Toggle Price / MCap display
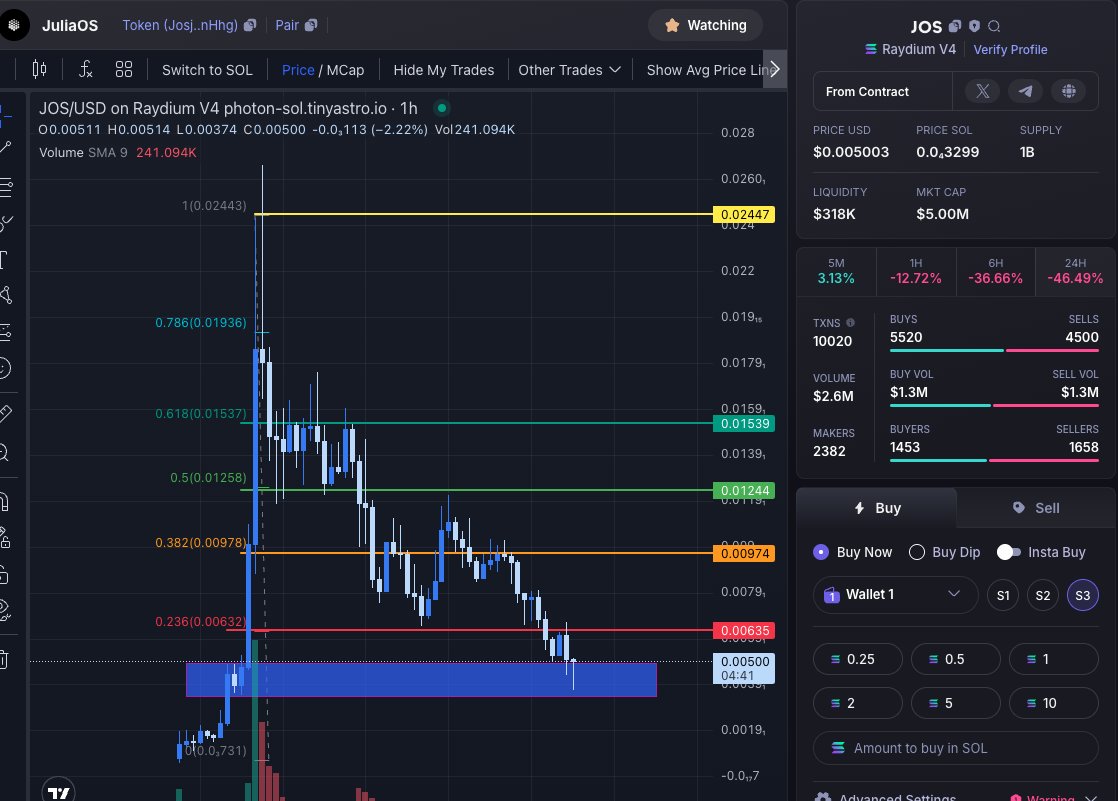The width and height of the screenshot is (1118, 801). 323,70
